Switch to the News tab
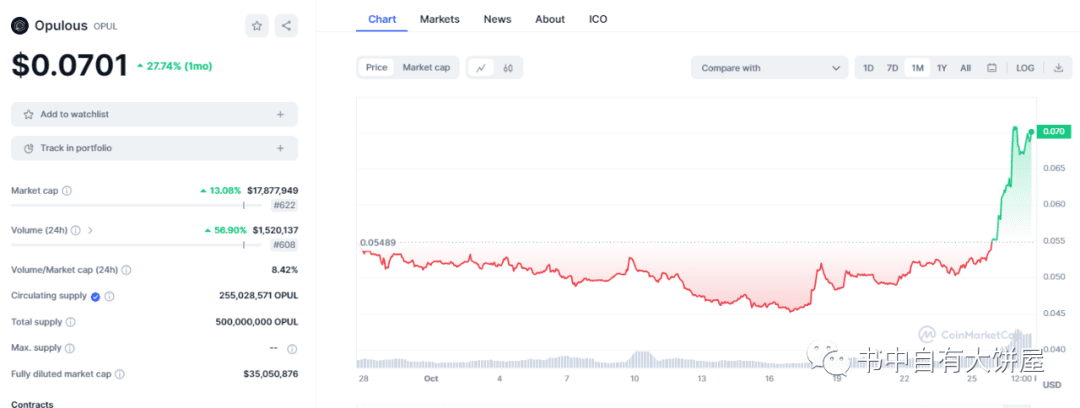The width and height of the screenshot is (1080, 408). [x=497, y=19]
